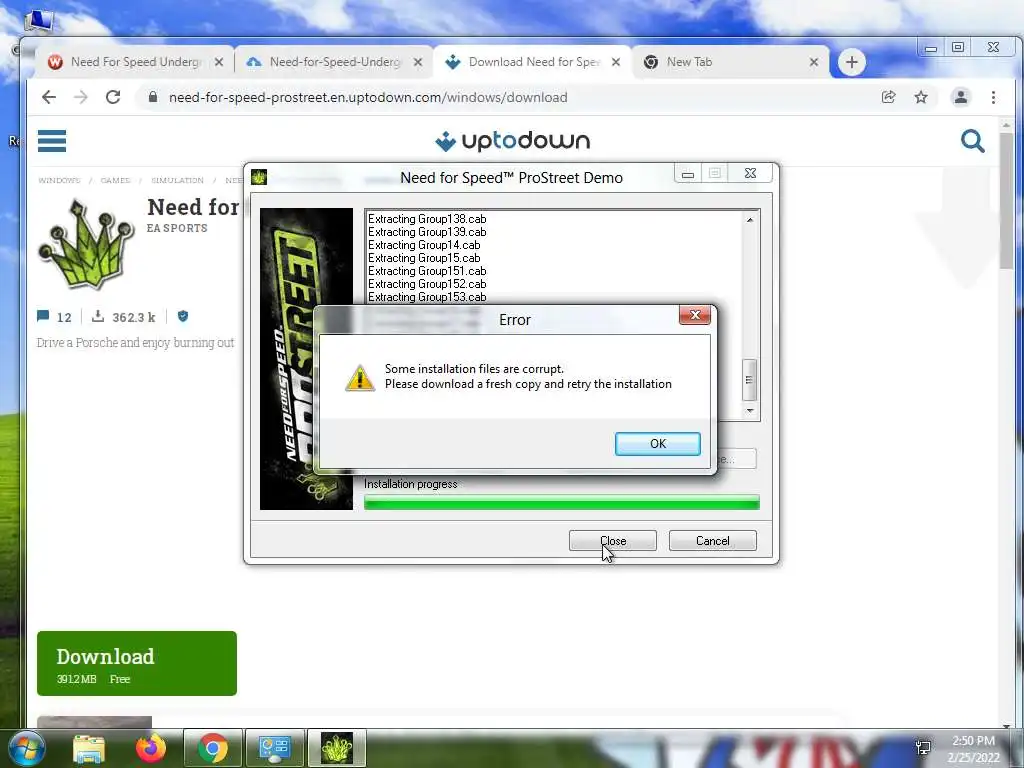Close the Uptodown download tab
The height and width of the screenshot is (768, 1024).
point(616,62)
